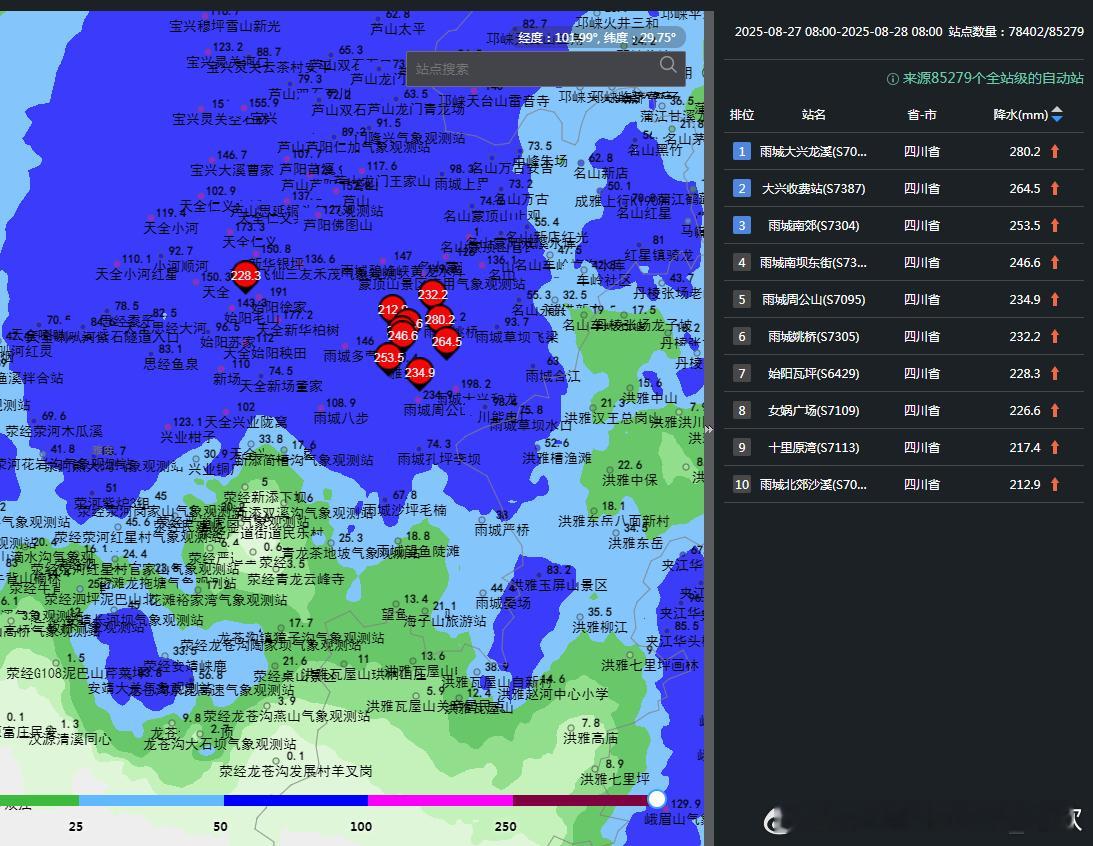This screenshot has width=1093, height=846.
Task: Click the red map marker labeled 253.5
Action: 389,357
